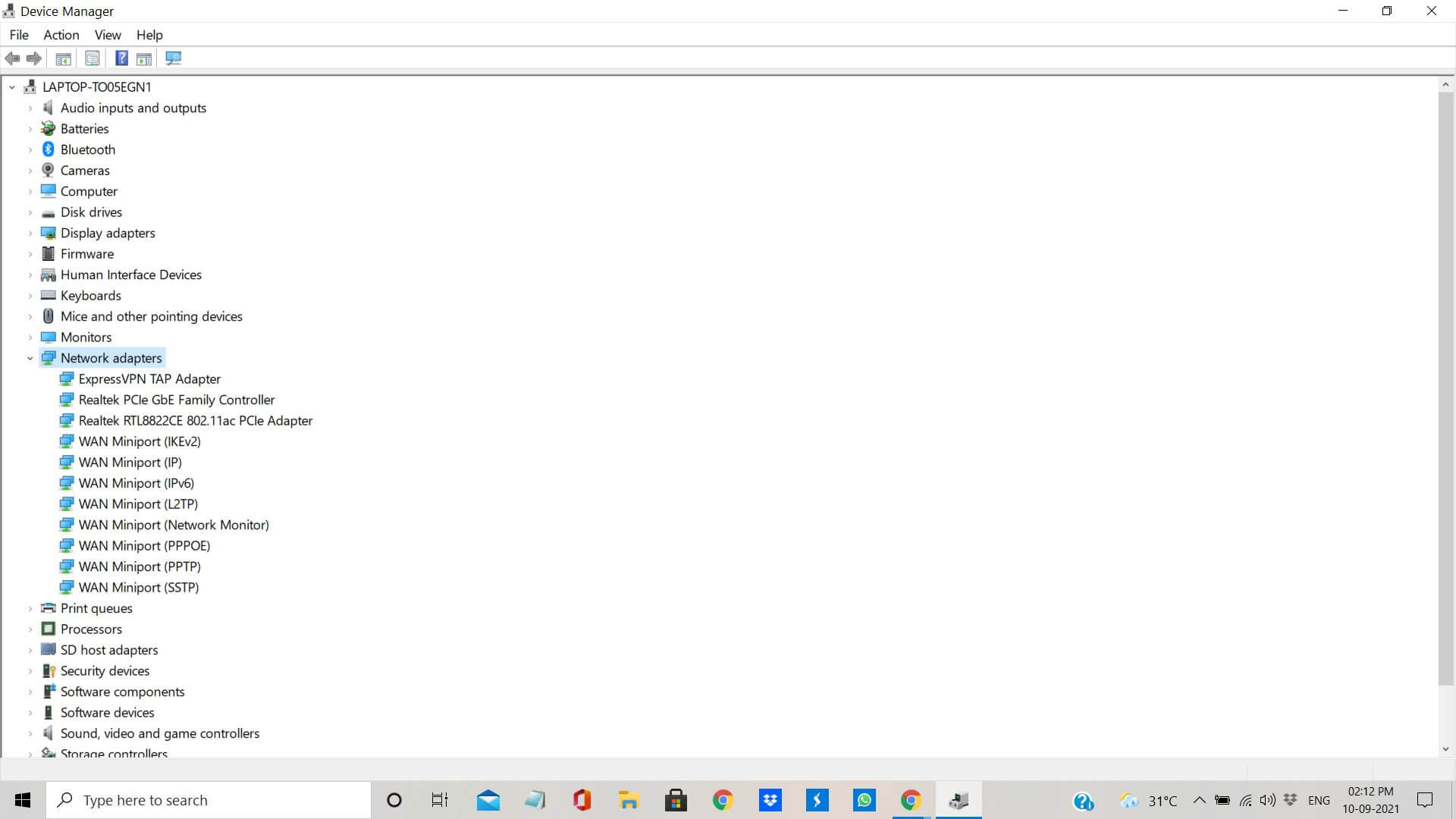Click the Scan for hardware changes icon
1456x819 pixels.
[x=174, y=58]
